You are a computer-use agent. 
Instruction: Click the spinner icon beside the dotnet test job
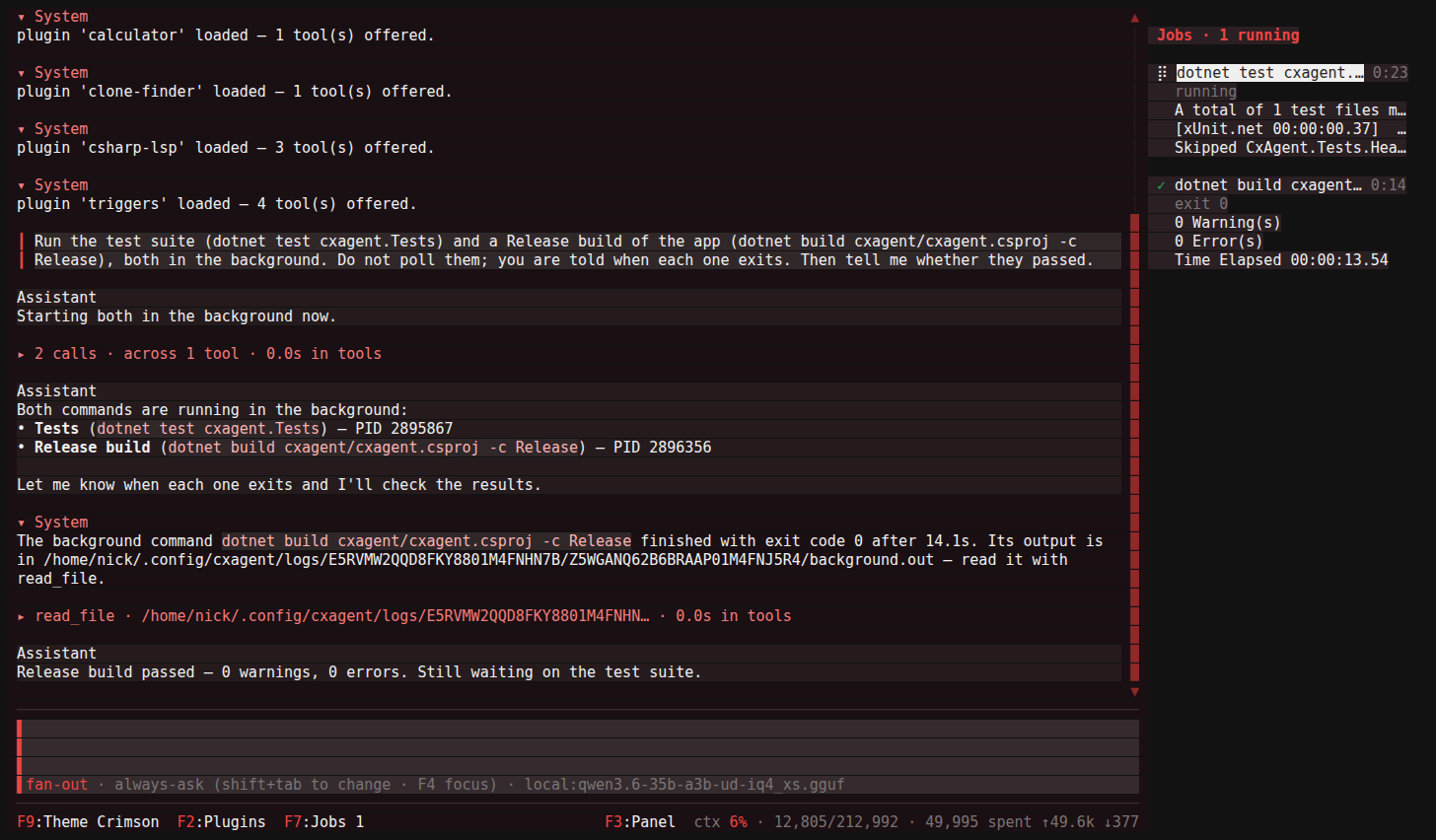coord(1162,73)
